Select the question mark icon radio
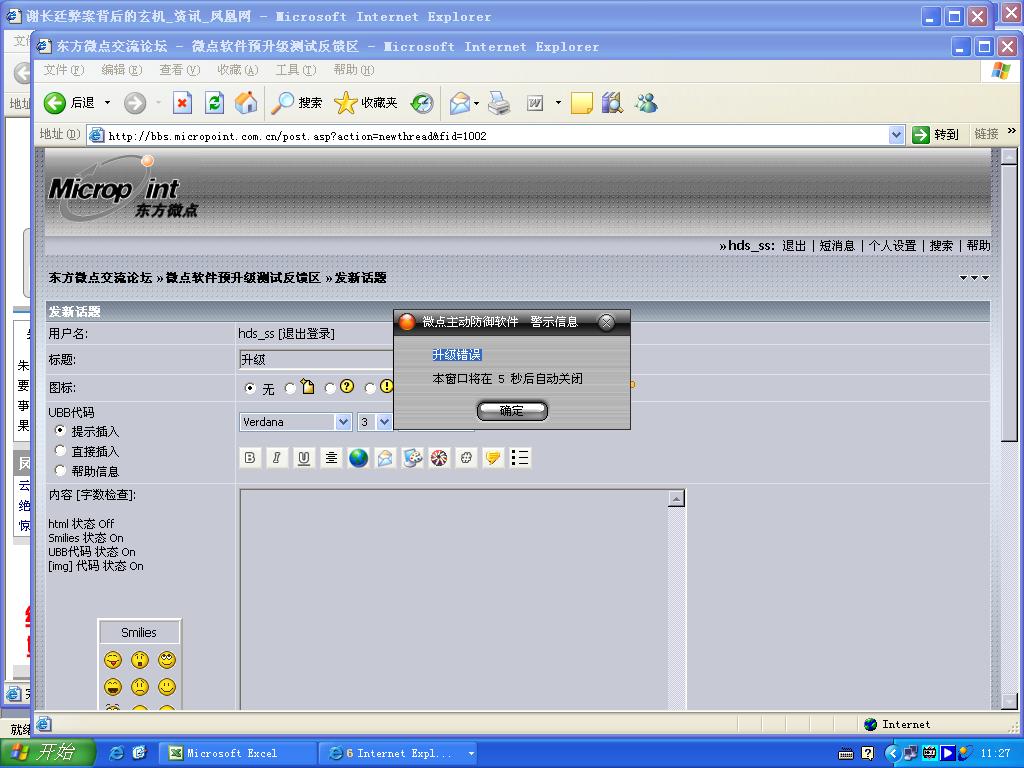The height and width of the screenshot is (768, 1024). [330, 388]
